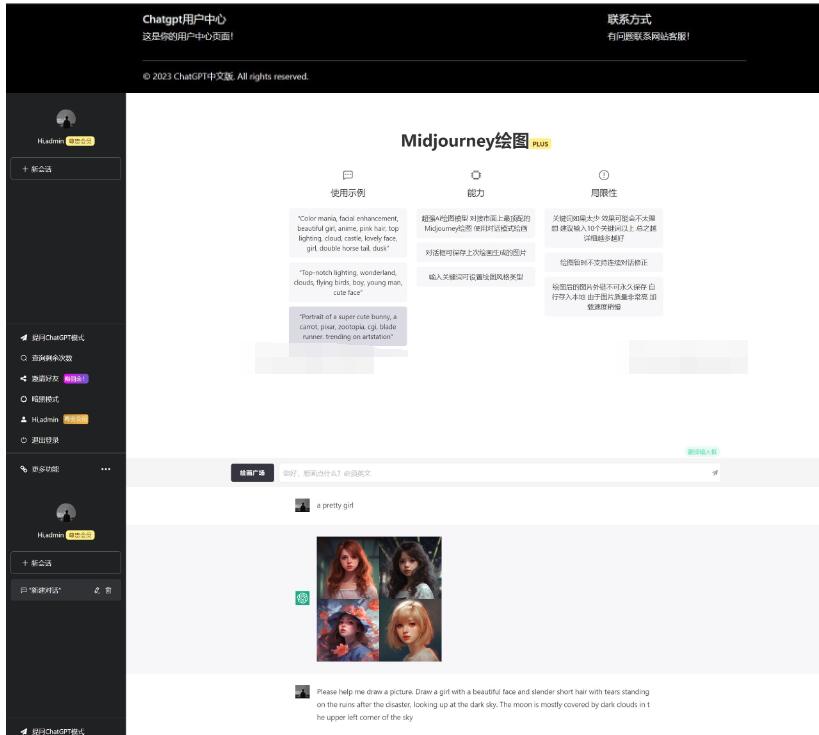
Task: Click the 局限性 warning icon
Action: 604,175
